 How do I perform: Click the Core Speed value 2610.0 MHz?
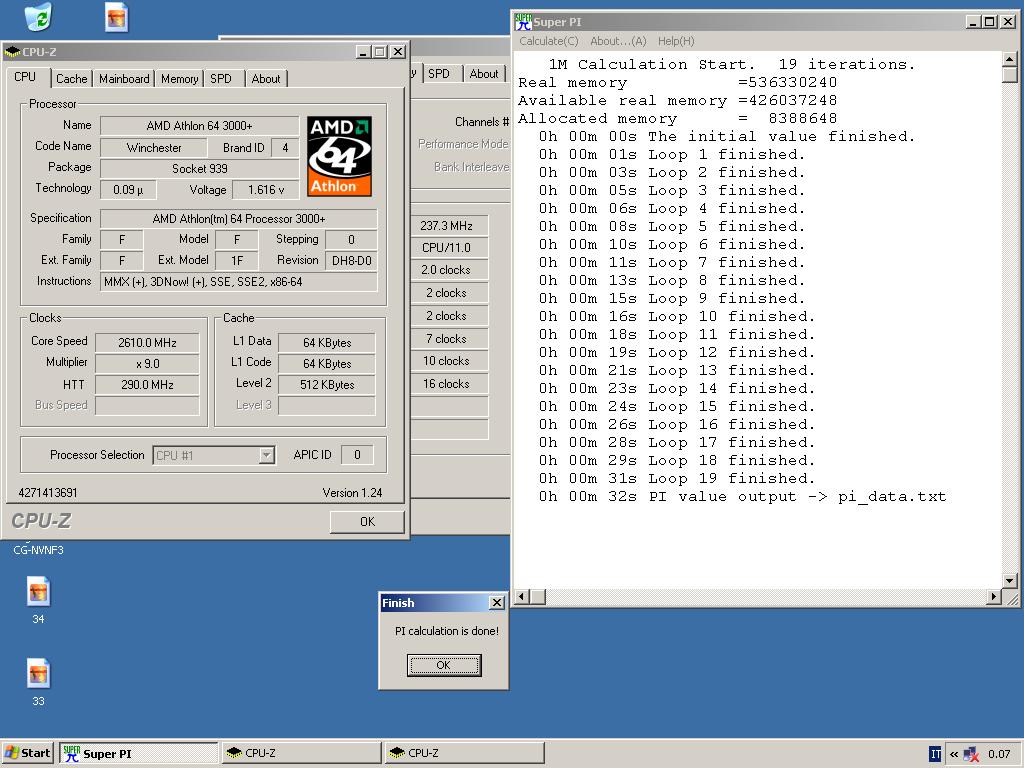147,342
